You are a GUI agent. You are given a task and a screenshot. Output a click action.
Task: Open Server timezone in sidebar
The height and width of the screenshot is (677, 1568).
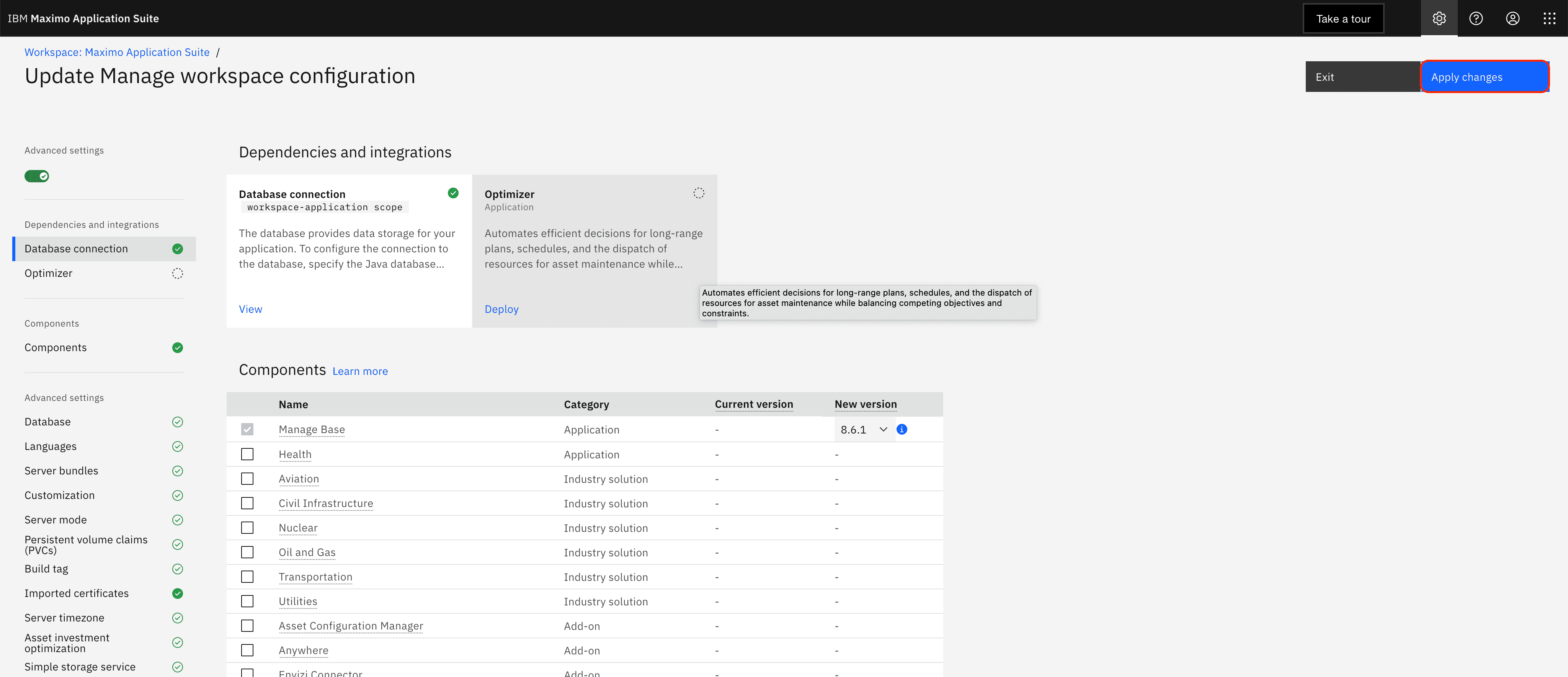point(104,618)
